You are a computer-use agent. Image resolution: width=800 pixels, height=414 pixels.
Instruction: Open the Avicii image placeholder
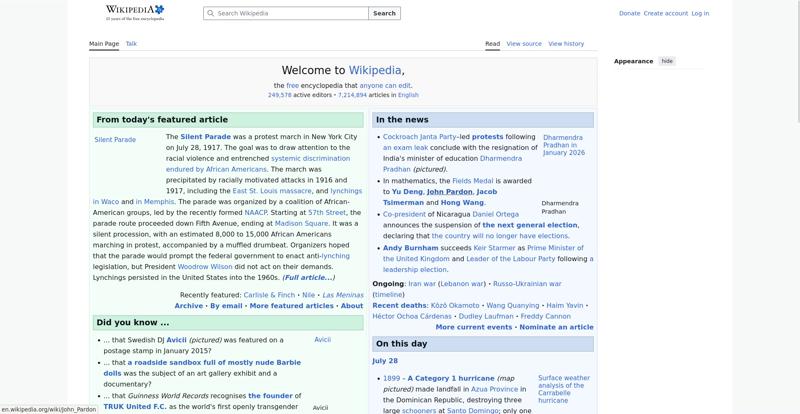(322, 339)
